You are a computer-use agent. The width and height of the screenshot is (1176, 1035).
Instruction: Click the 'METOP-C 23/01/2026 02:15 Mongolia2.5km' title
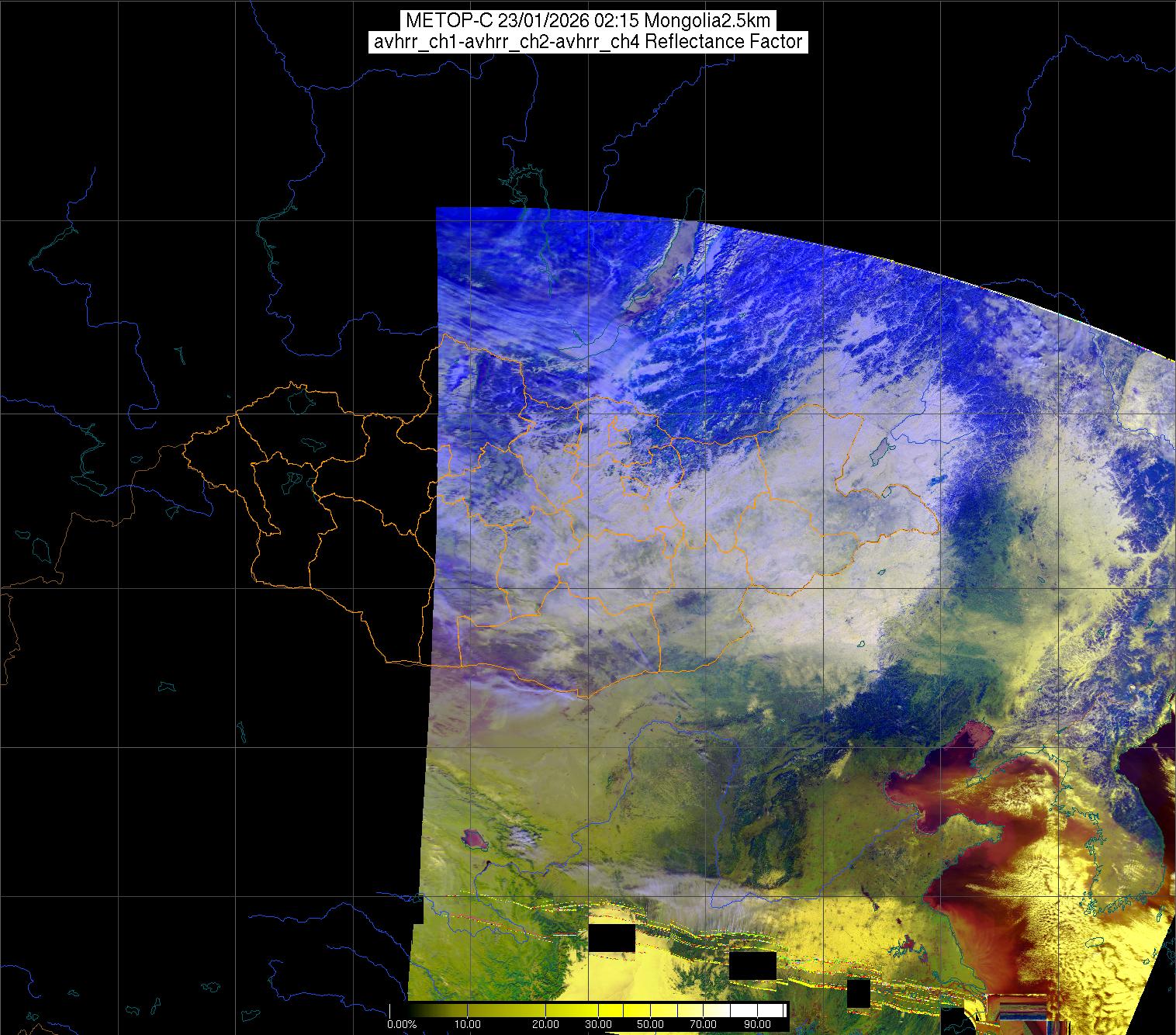coord(587,20)
